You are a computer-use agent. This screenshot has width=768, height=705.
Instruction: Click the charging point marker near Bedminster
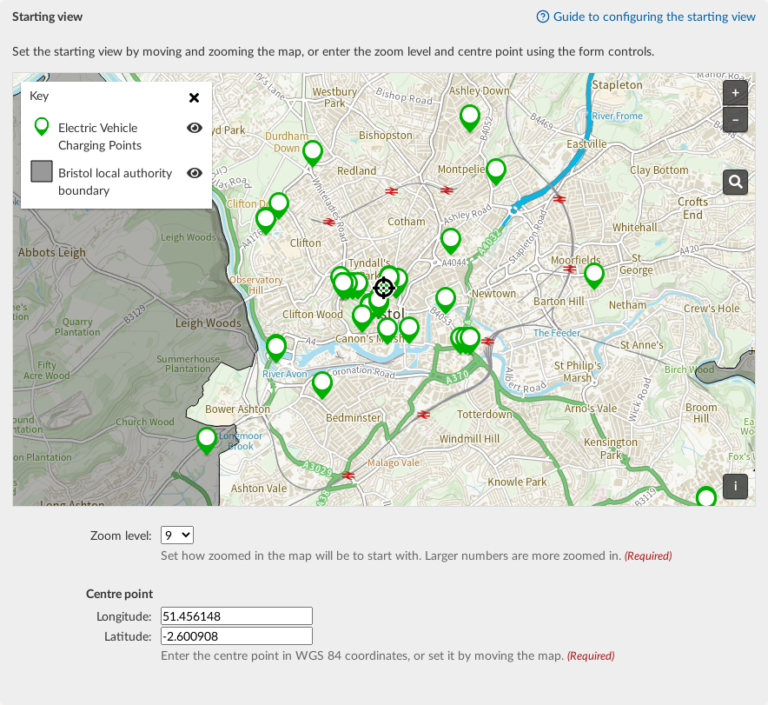(x=322, y=383)
